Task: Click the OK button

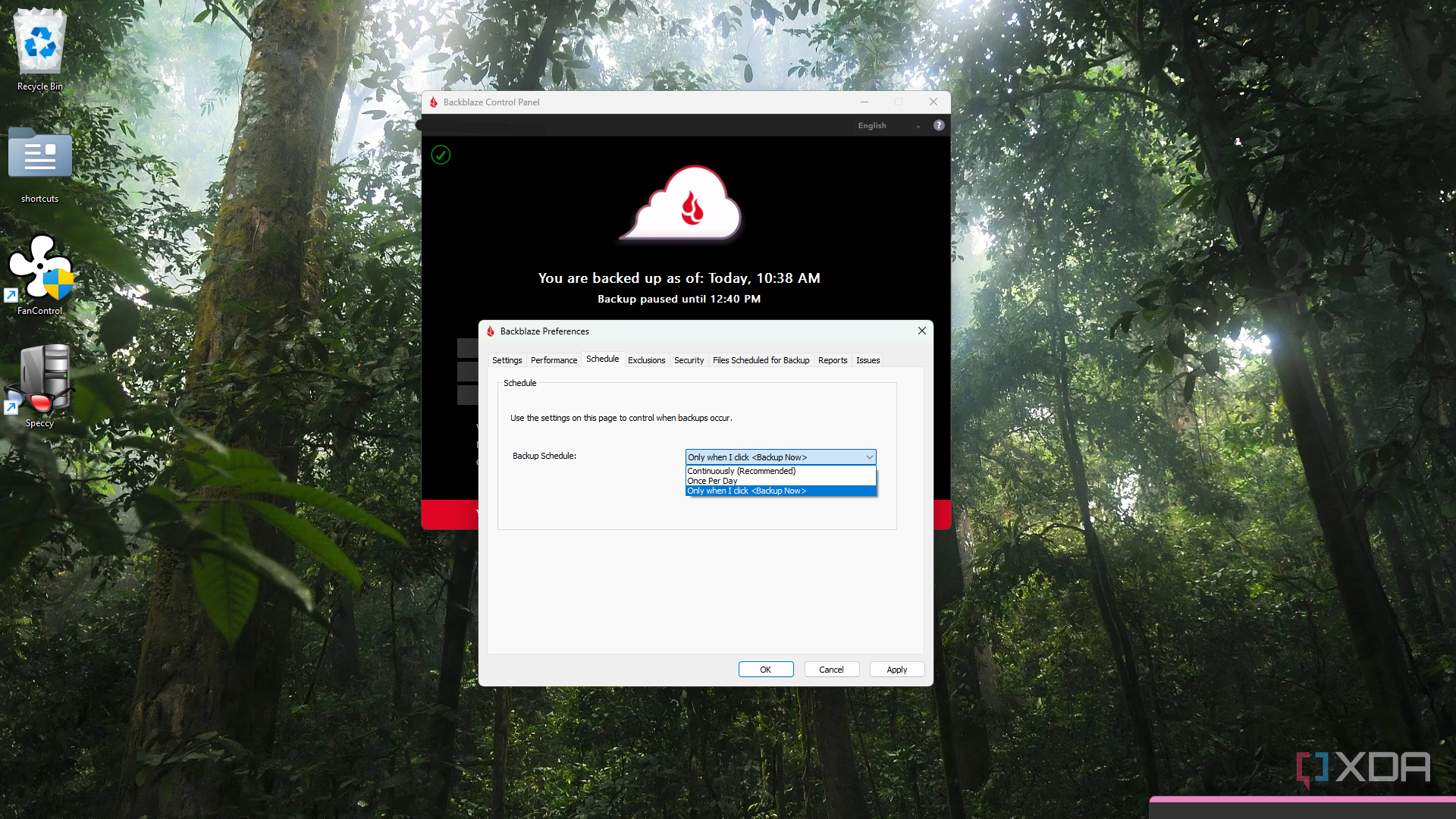Action: [766, 670]
